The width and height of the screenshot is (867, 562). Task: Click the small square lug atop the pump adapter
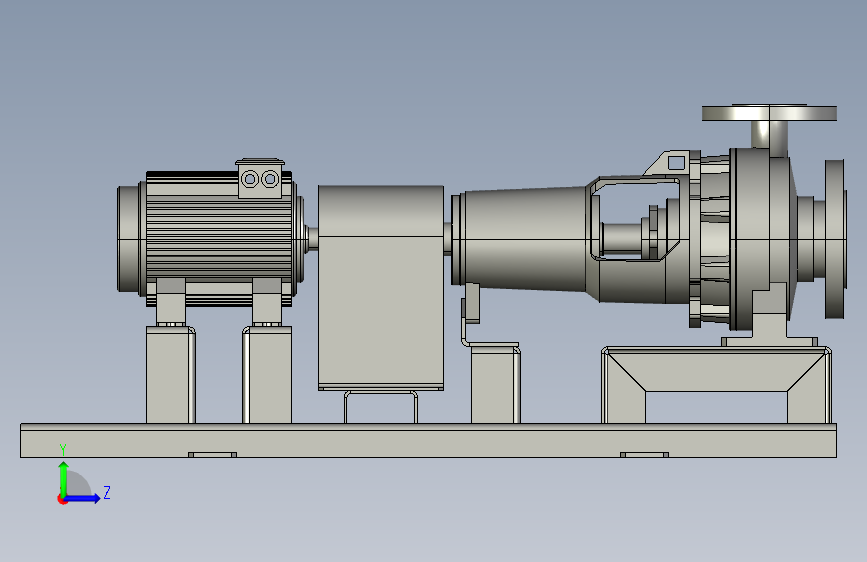pos(676,163)
